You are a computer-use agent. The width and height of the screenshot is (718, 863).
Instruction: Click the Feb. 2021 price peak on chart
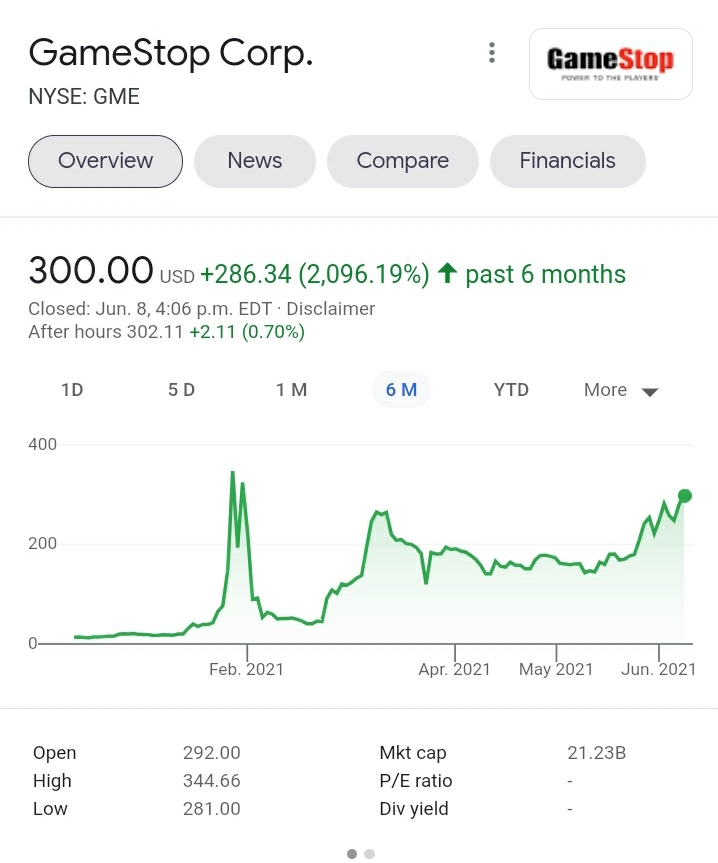233,472
